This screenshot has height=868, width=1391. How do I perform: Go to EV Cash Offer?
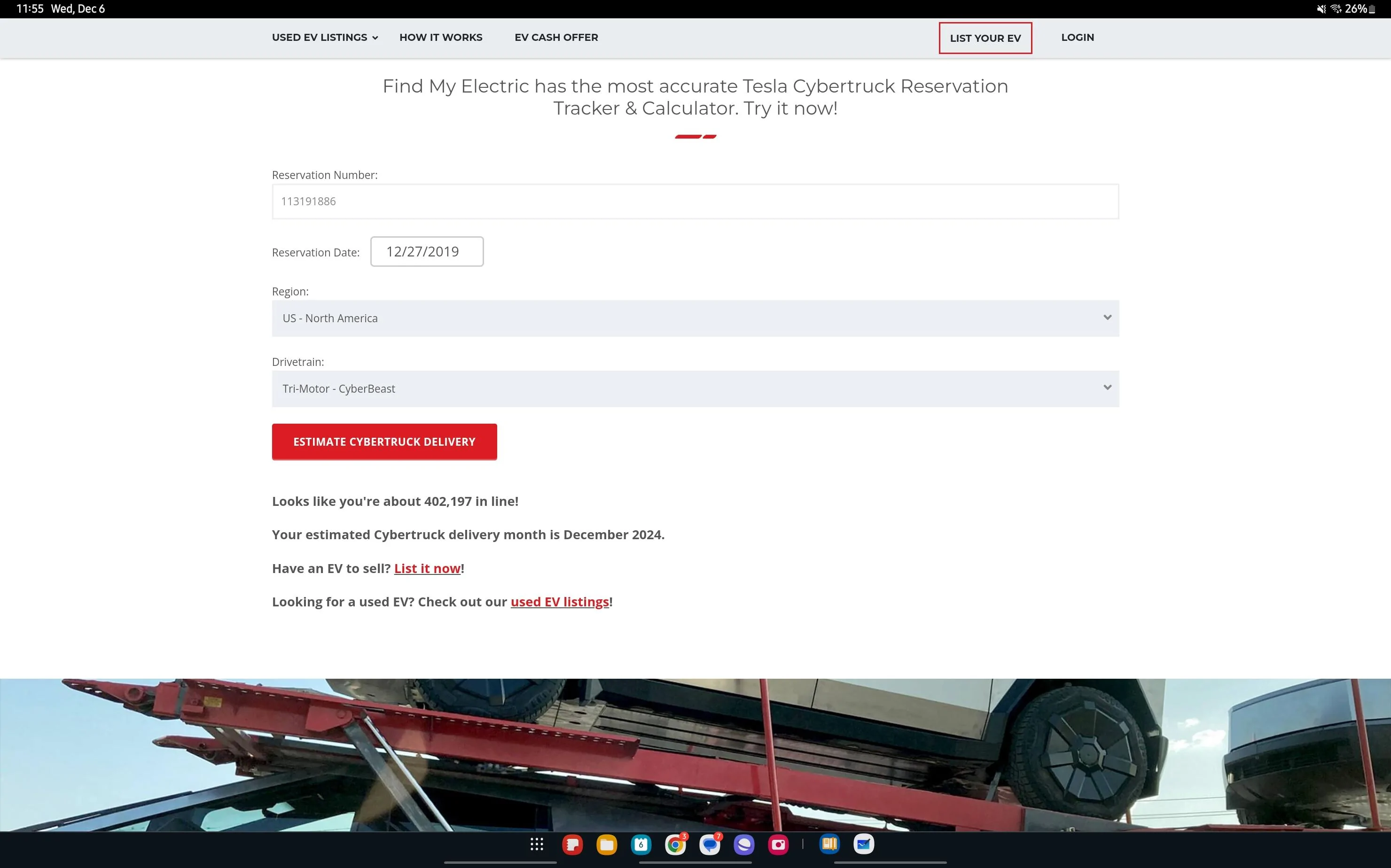(556, 37)
